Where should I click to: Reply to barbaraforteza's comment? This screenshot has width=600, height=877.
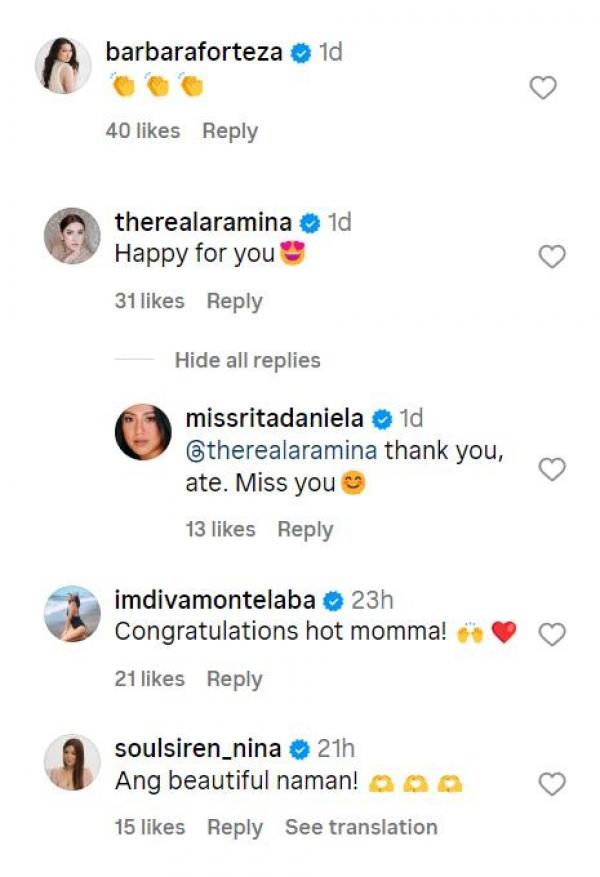pyautogui.click(x=230, y=131)
